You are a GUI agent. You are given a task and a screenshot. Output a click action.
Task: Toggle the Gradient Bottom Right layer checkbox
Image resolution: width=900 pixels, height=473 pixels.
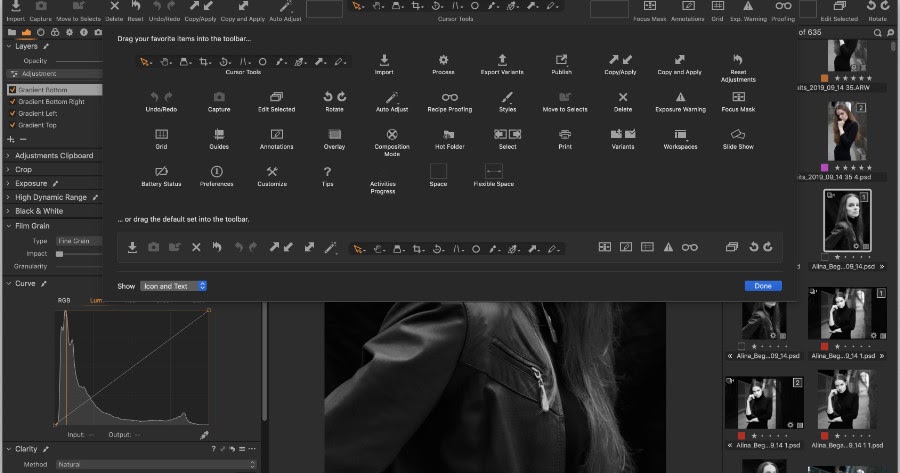click(x=12, y=102)
